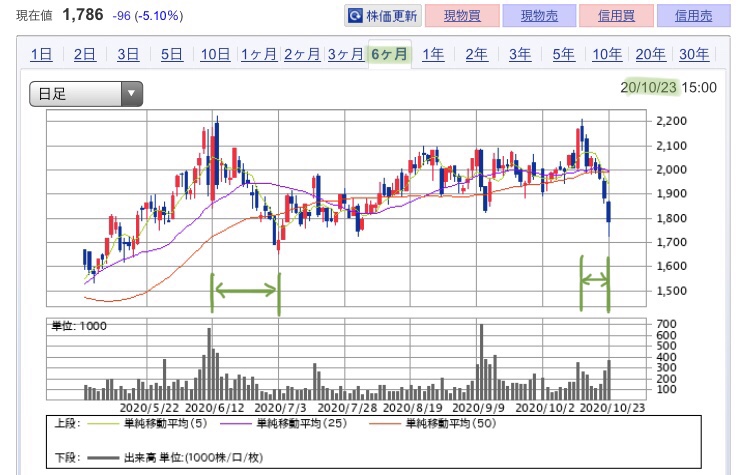Viewport: 738px width, 475px height.
Task: Click the 信用買 button
Action: click(x=617, y=16)
